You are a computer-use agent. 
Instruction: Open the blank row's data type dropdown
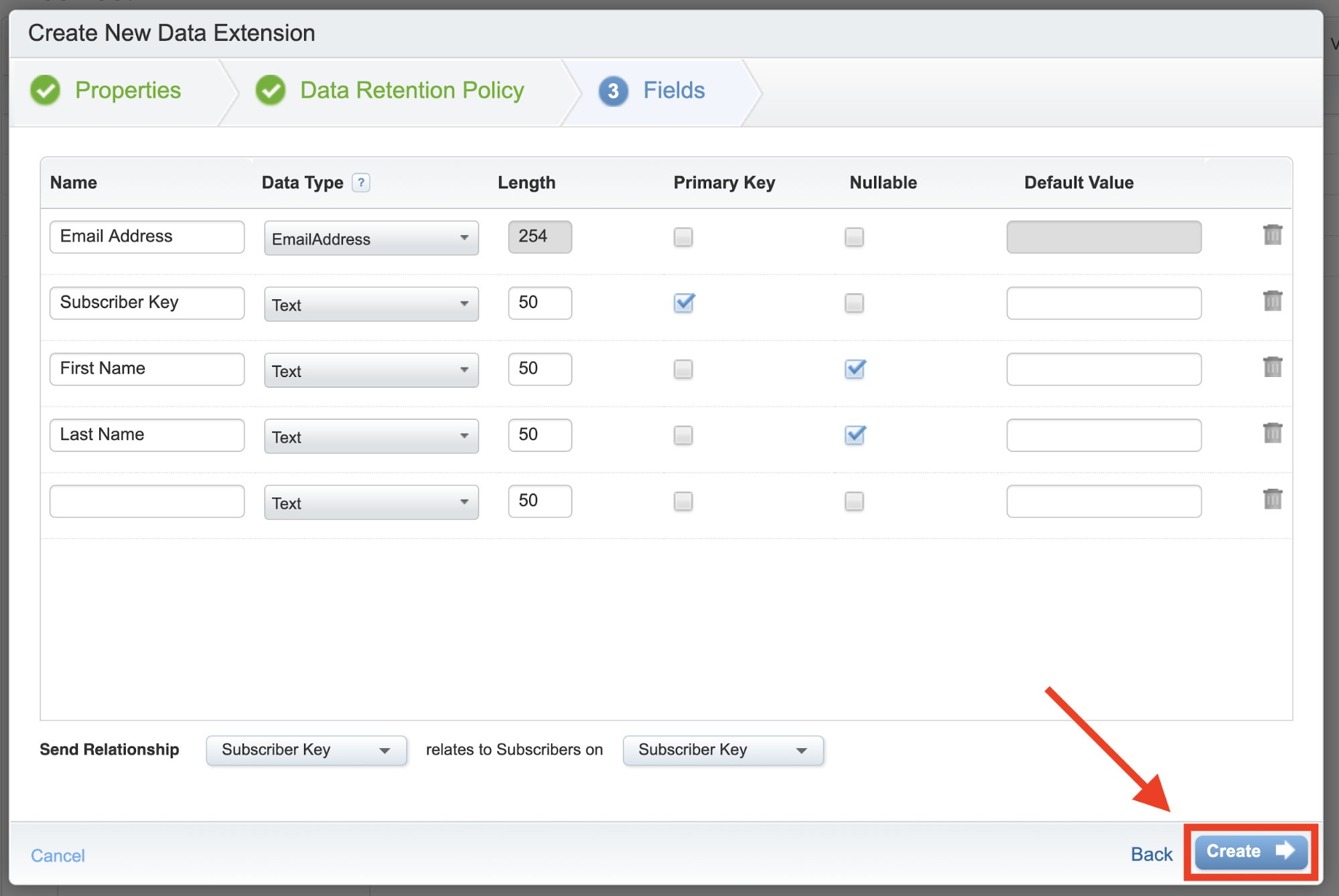click(371, 502)
